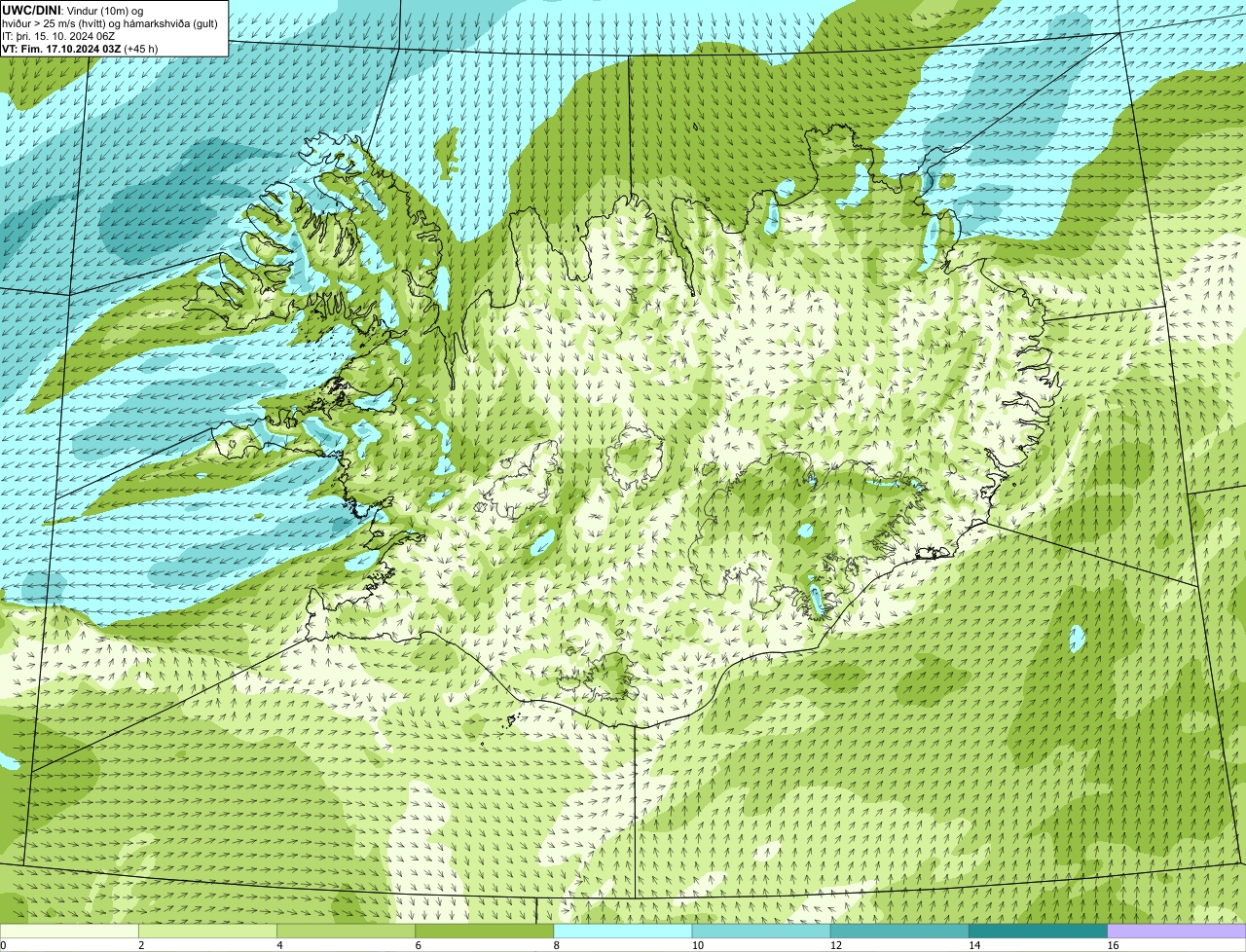Select the 4–6 m/s green legend segment
The height and width of the screenshot is (952, 1246).
click(347, 931)
